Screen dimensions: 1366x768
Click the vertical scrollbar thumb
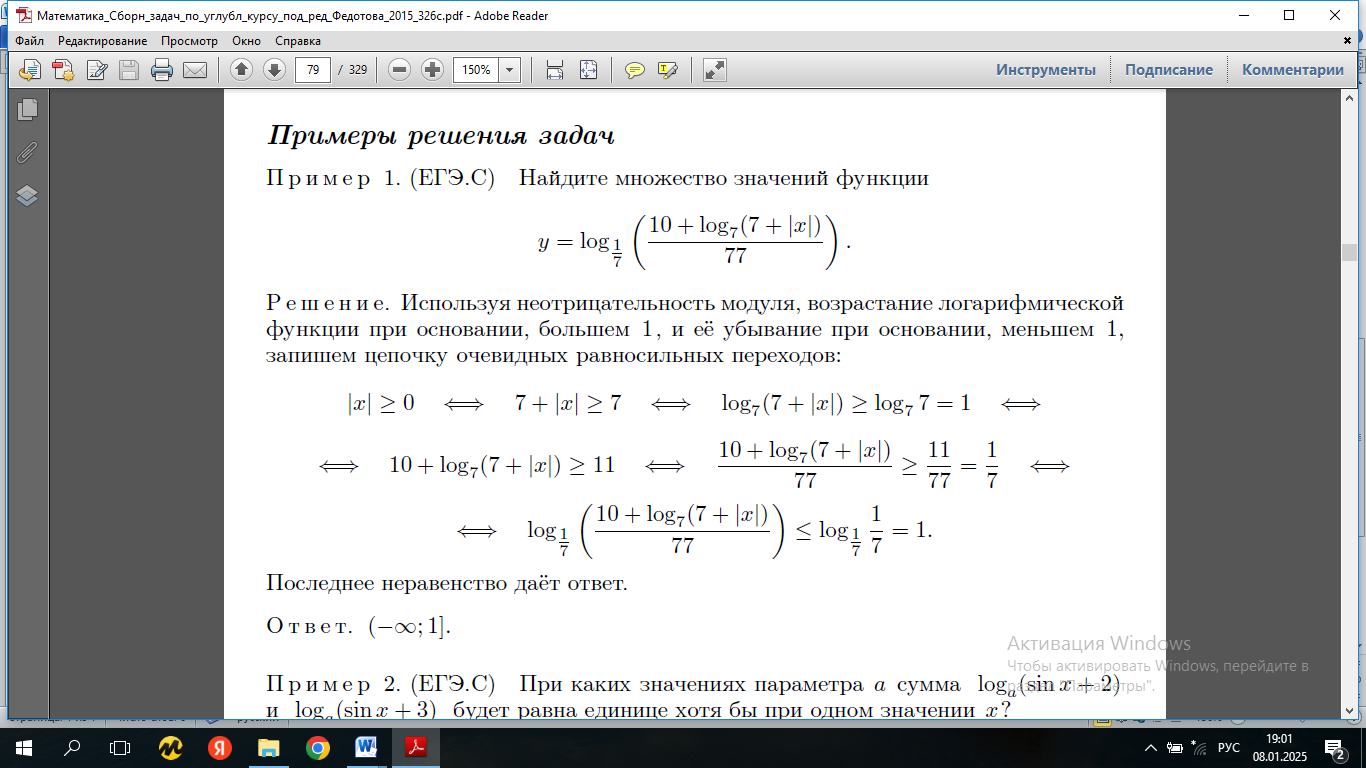point(1349,252)
